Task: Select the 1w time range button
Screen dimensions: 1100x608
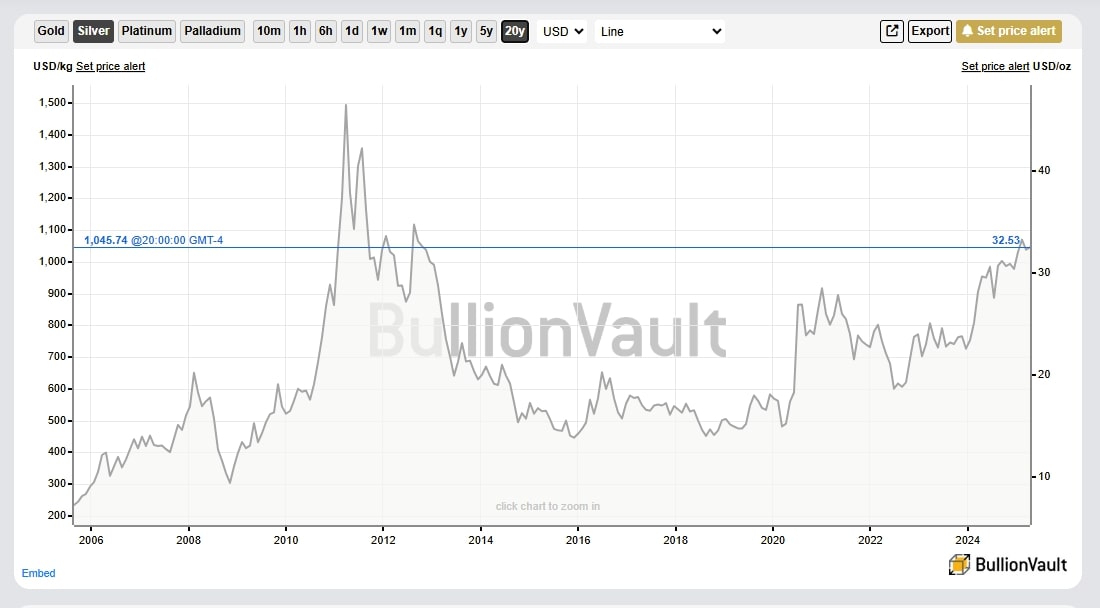Action: tap(379, 31)
